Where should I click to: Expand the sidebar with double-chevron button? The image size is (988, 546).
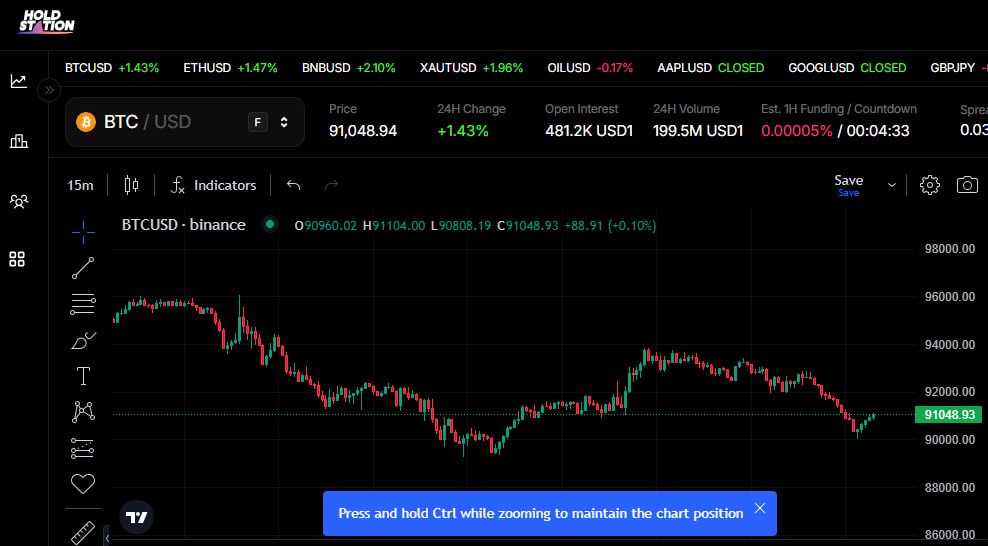pos(49,90)
